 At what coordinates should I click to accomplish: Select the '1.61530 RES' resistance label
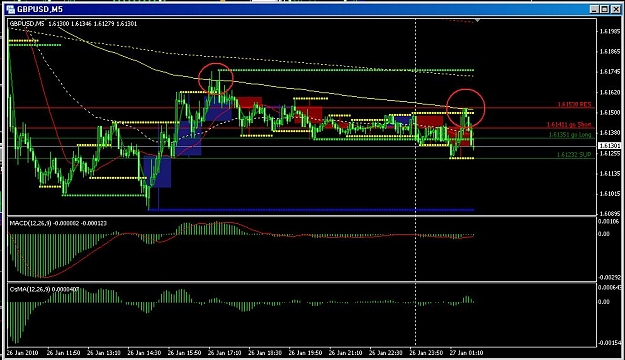click(x=574, y=104)
